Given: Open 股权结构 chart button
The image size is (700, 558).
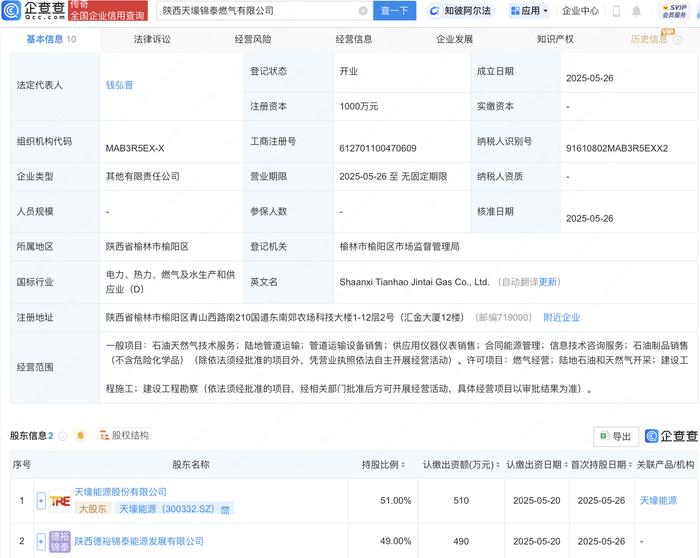Looking at the screenshot, I should pyautogui.click(x=124, y=435).
